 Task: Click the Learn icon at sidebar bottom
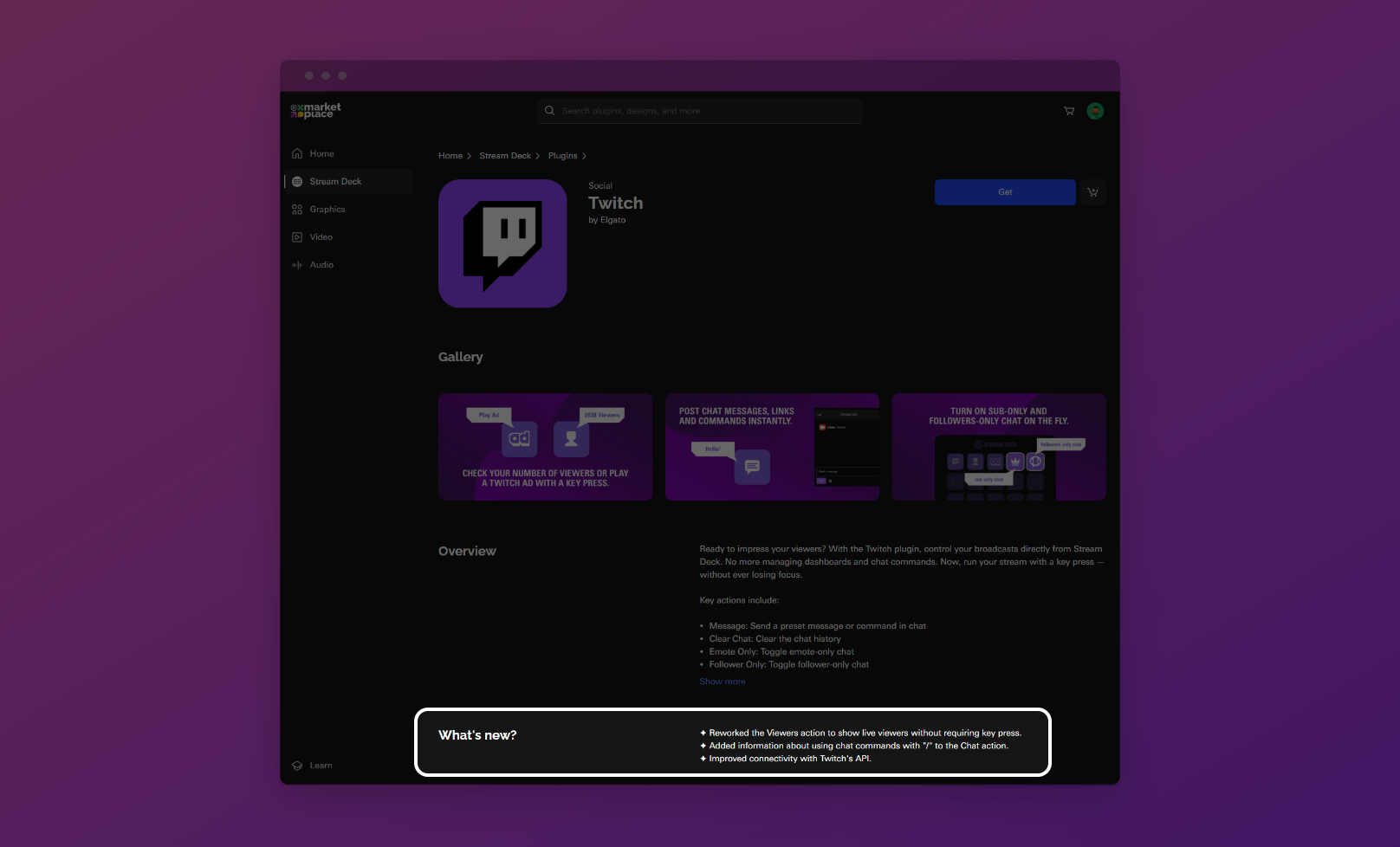click(297, 766)
